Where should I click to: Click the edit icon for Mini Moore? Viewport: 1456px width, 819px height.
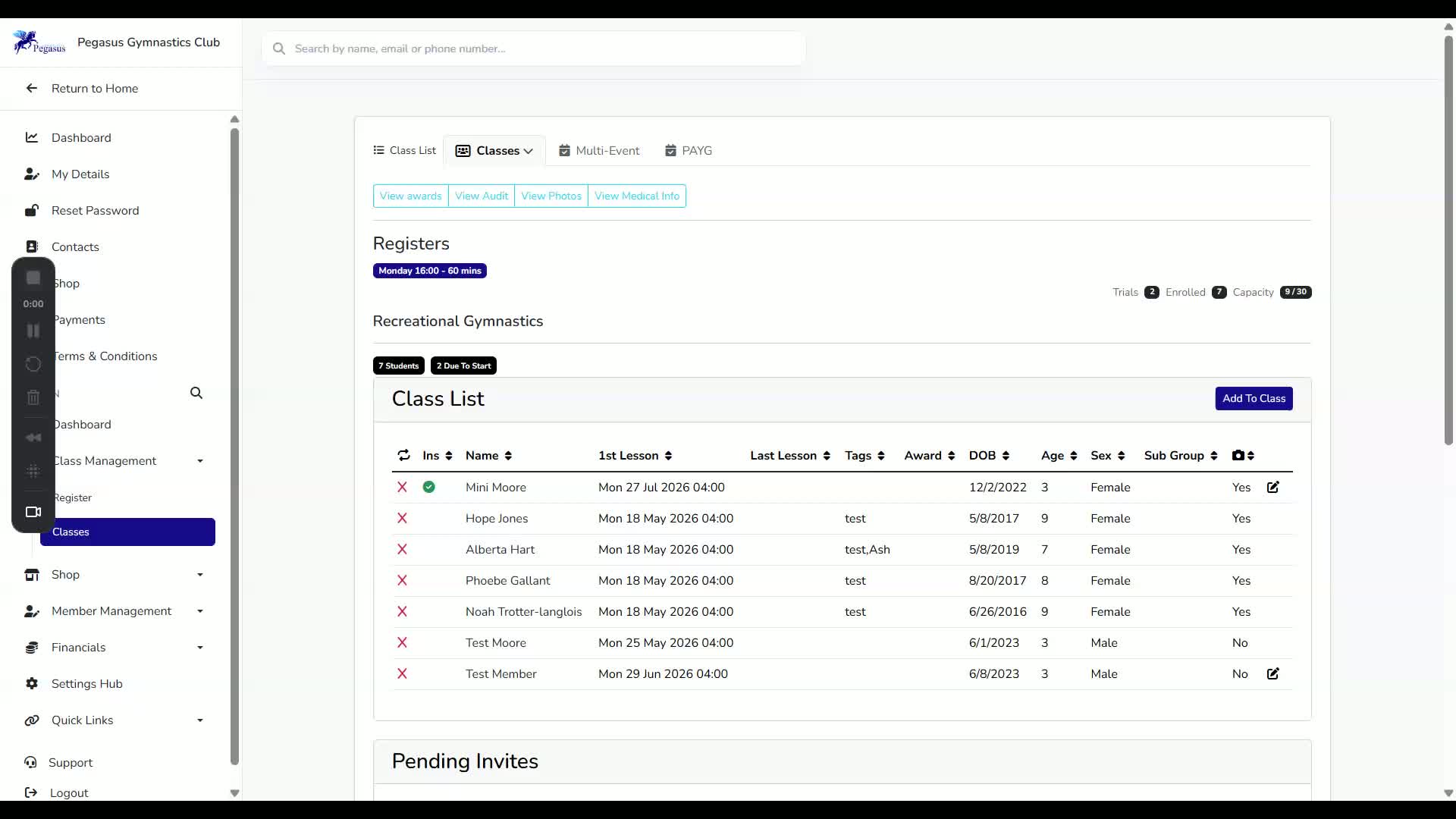pos(1273,487)
